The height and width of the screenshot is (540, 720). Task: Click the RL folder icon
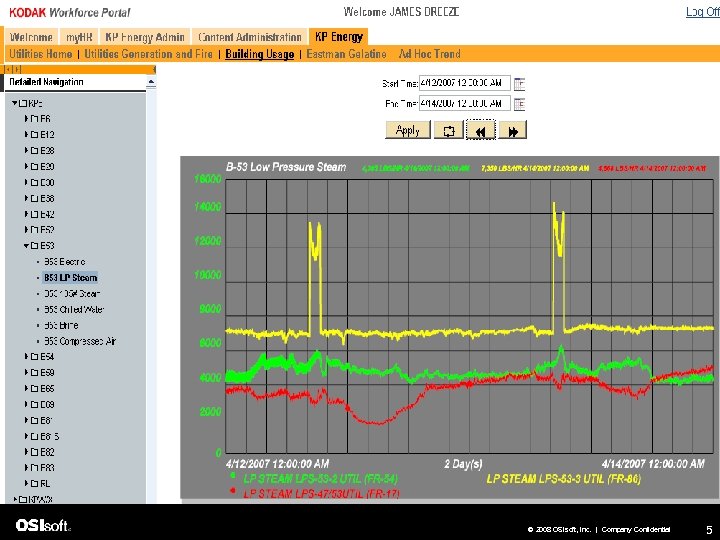point(34,483)
